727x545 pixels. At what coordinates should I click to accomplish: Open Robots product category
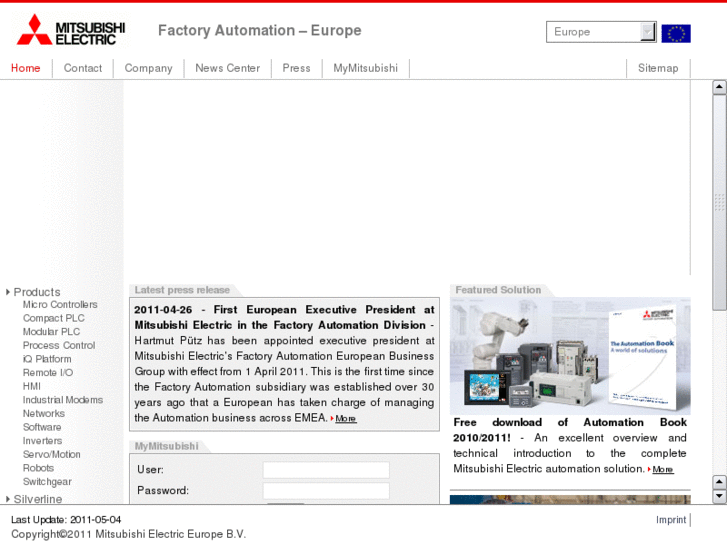click(x=38, y=468)
